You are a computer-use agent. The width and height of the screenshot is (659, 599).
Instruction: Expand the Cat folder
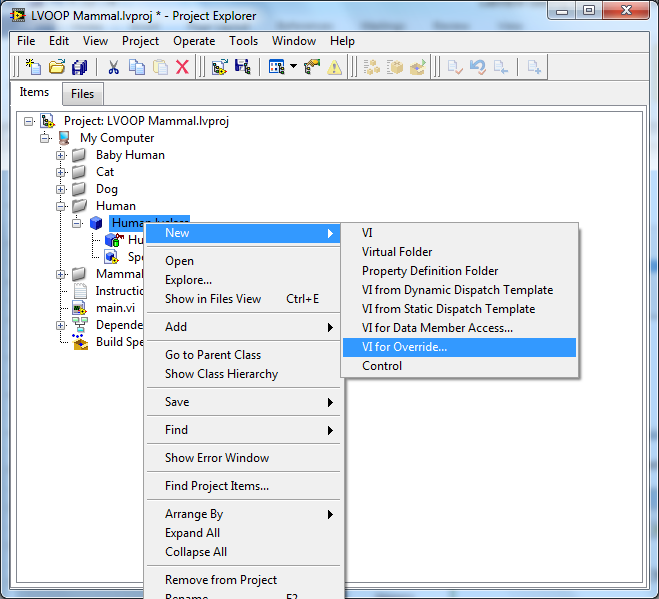point(61,172)
